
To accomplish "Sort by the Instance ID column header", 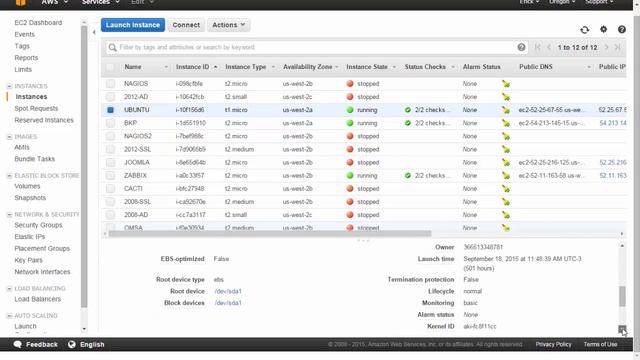I will [x=193, y=67].
